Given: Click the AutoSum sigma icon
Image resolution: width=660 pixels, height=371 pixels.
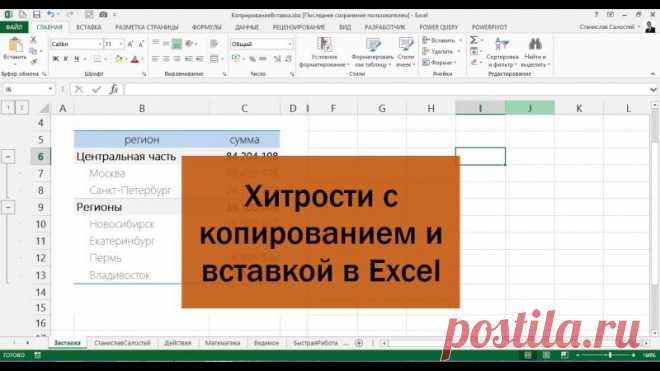Looking at the screenshot, I should coord(474,40).
